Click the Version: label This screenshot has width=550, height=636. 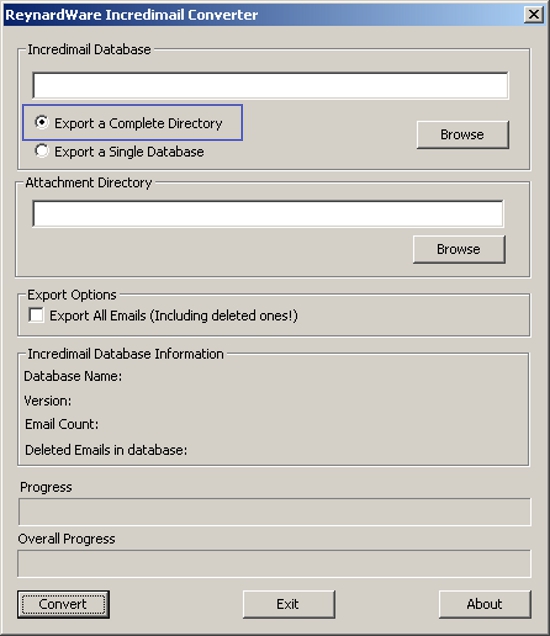(48, 401)
